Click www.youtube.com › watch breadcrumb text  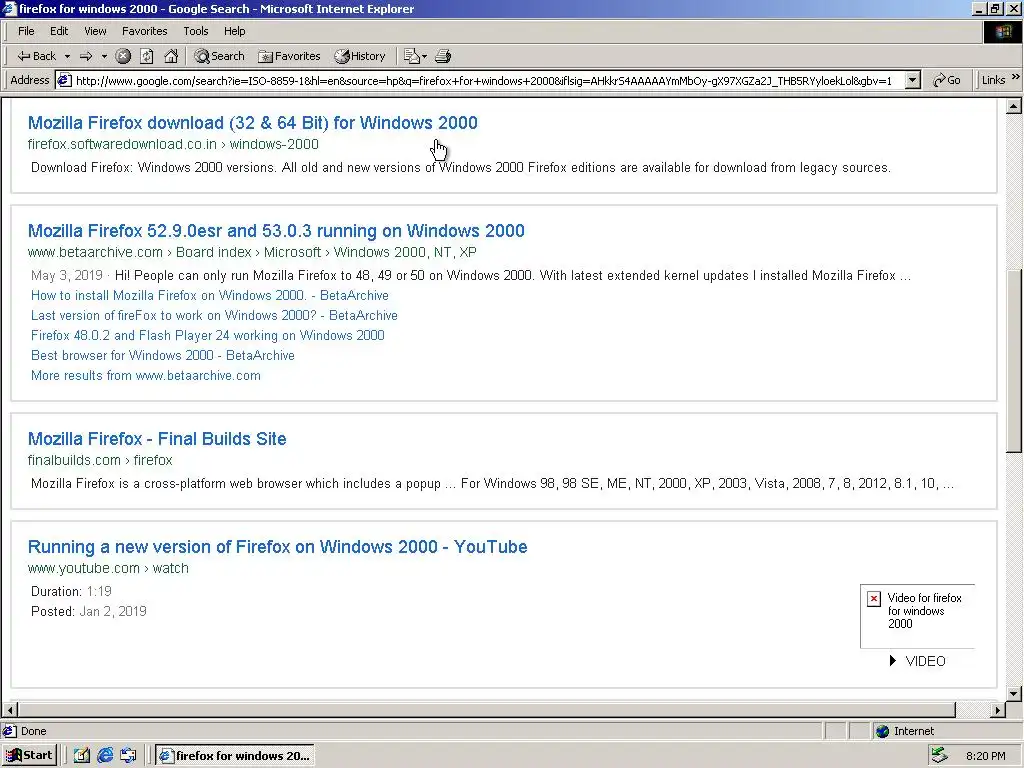click(108, 568)
